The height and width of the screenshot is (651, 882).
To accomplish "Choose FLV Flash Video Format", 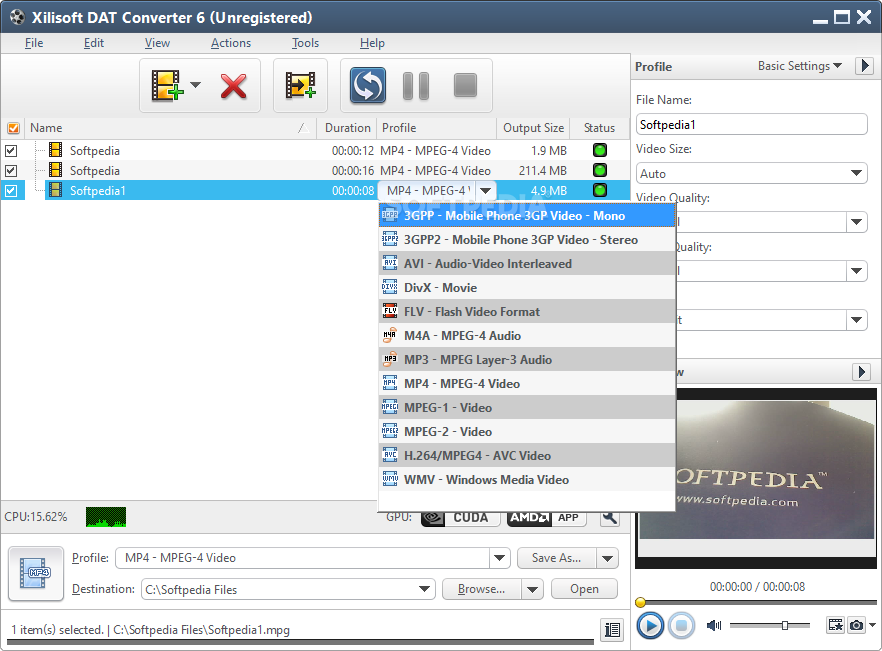I will coord(527,312).
